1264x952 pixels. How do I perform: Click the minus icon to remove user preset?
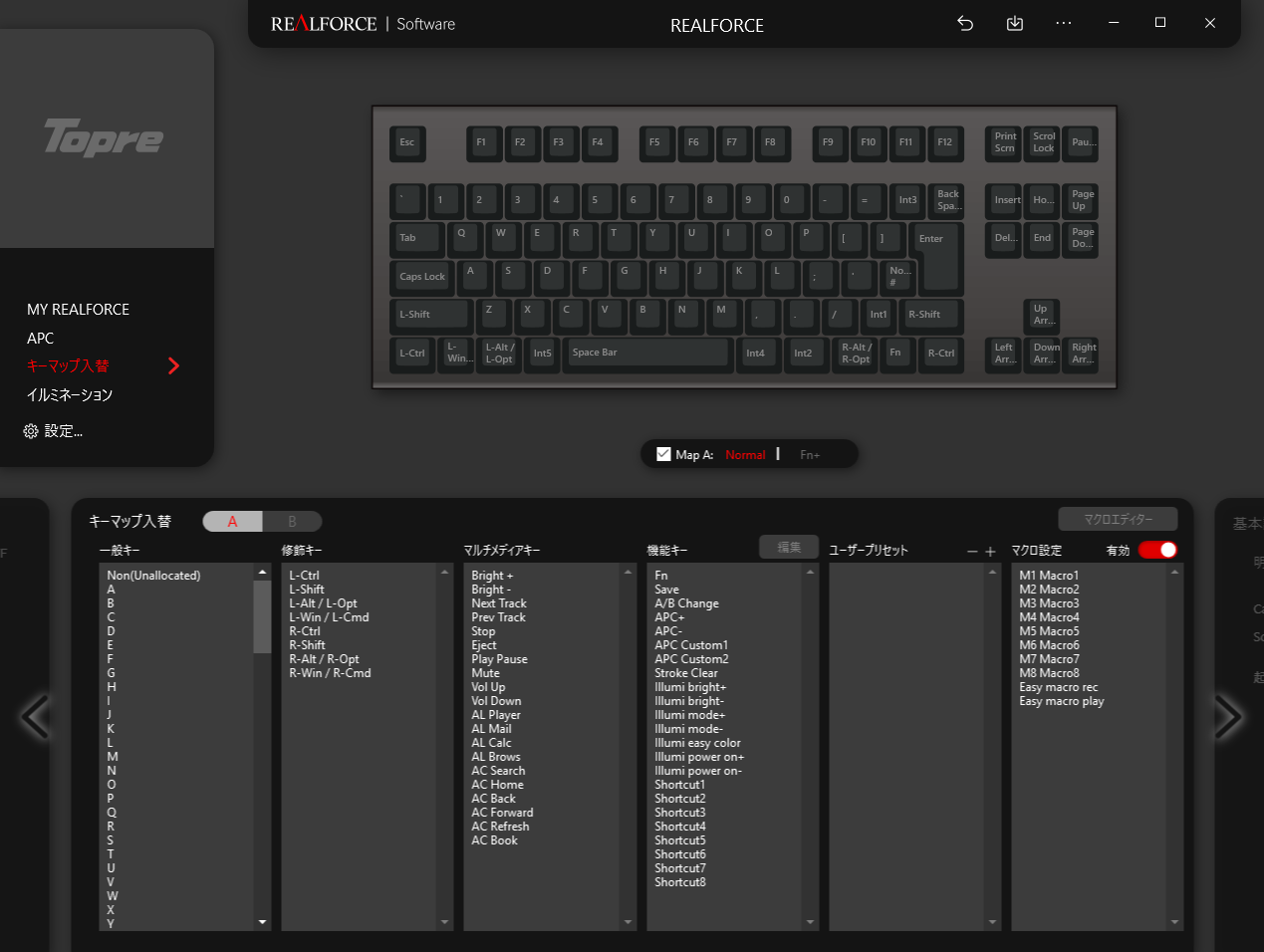click(x=972, y=552)
